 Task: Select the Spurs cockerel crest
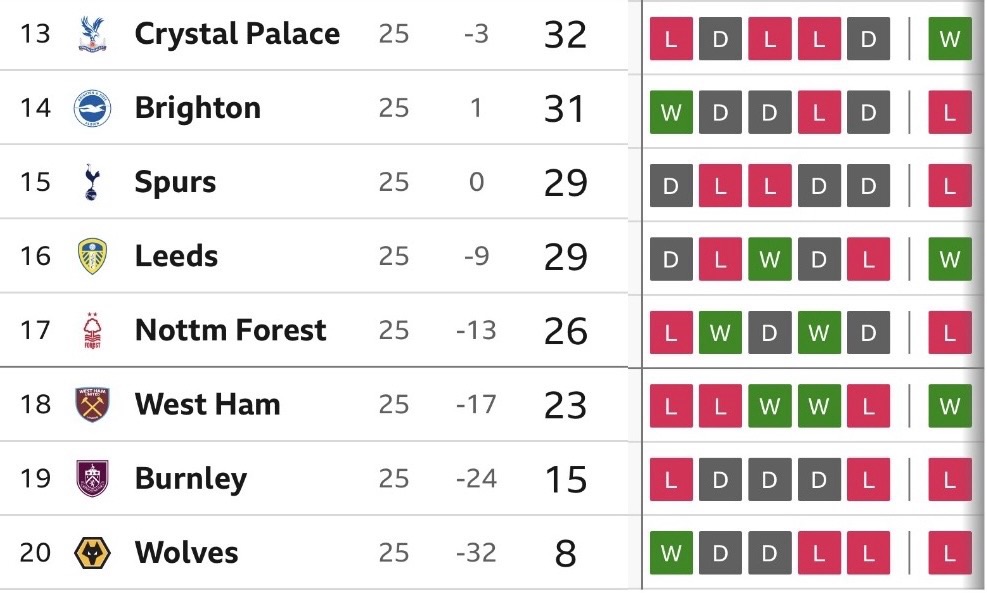(x=92, y=183)
